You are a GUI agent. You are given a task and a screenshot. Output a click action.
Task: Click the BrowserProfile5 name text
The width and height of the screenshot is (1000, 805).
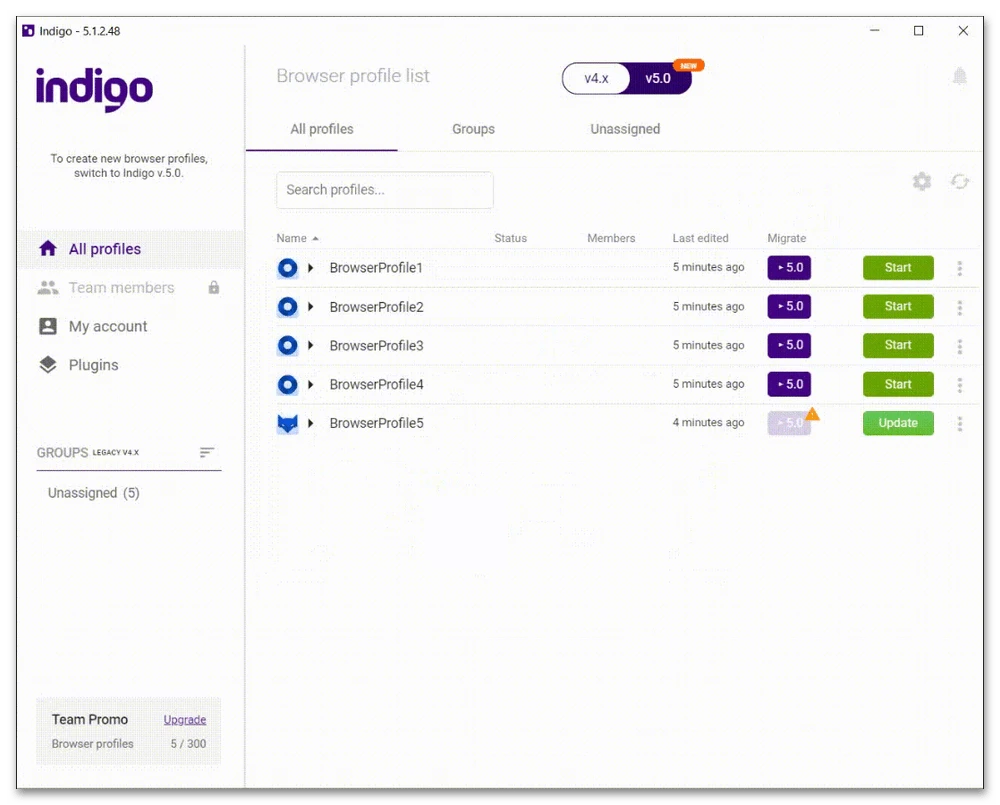(376, 424)
